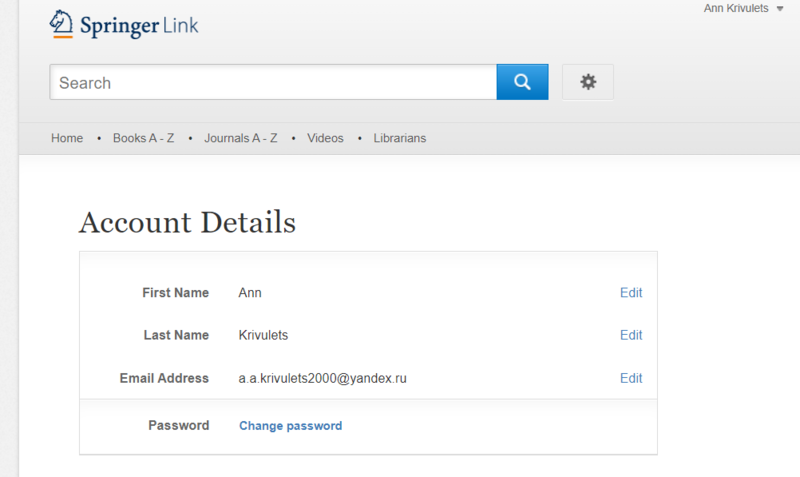Select the email a.a.krivulets2000@yandex.ru text
Image resolution: width=800 pixels, height=477 pixels.
[x=322, y=378]
